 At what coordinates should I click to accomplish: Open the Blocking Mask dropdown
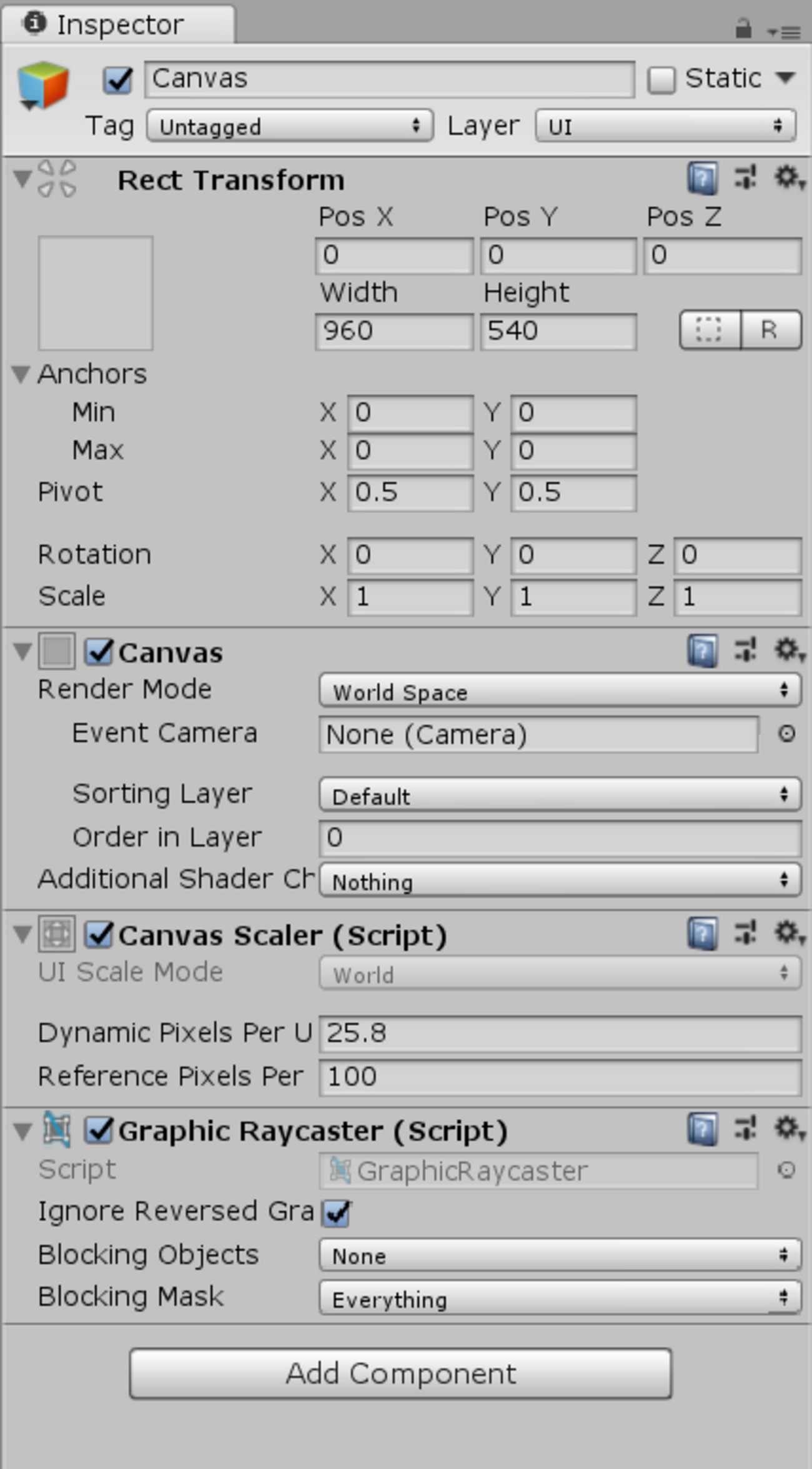pyautogui.click(x=559, y=1298)
